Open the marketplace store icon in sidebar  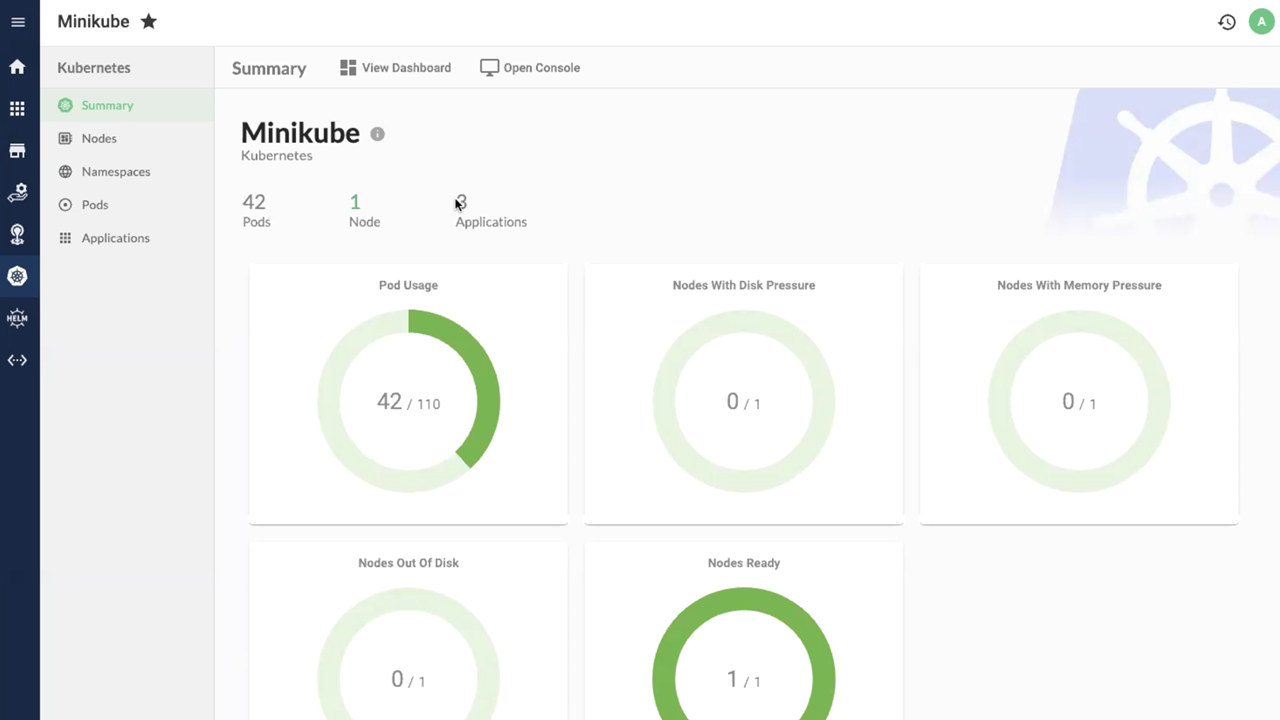[18, 151]
